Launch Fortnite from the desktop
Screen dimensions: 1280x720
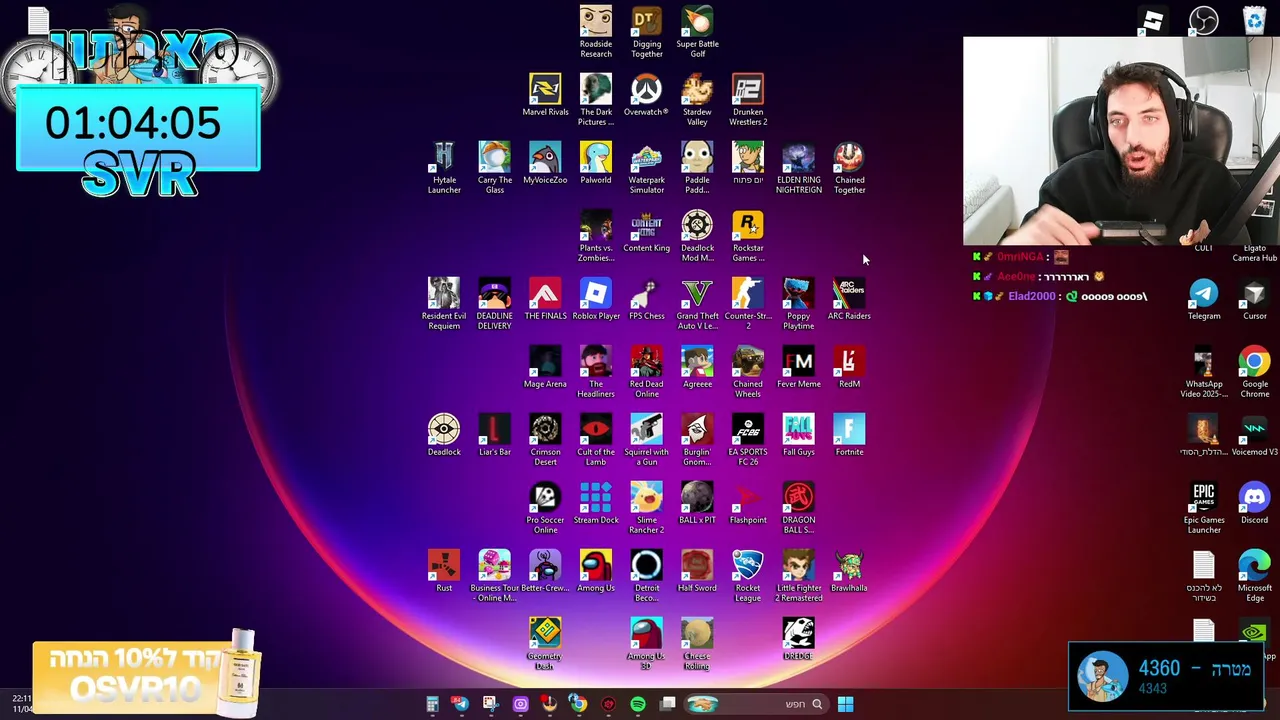(849, 435)
